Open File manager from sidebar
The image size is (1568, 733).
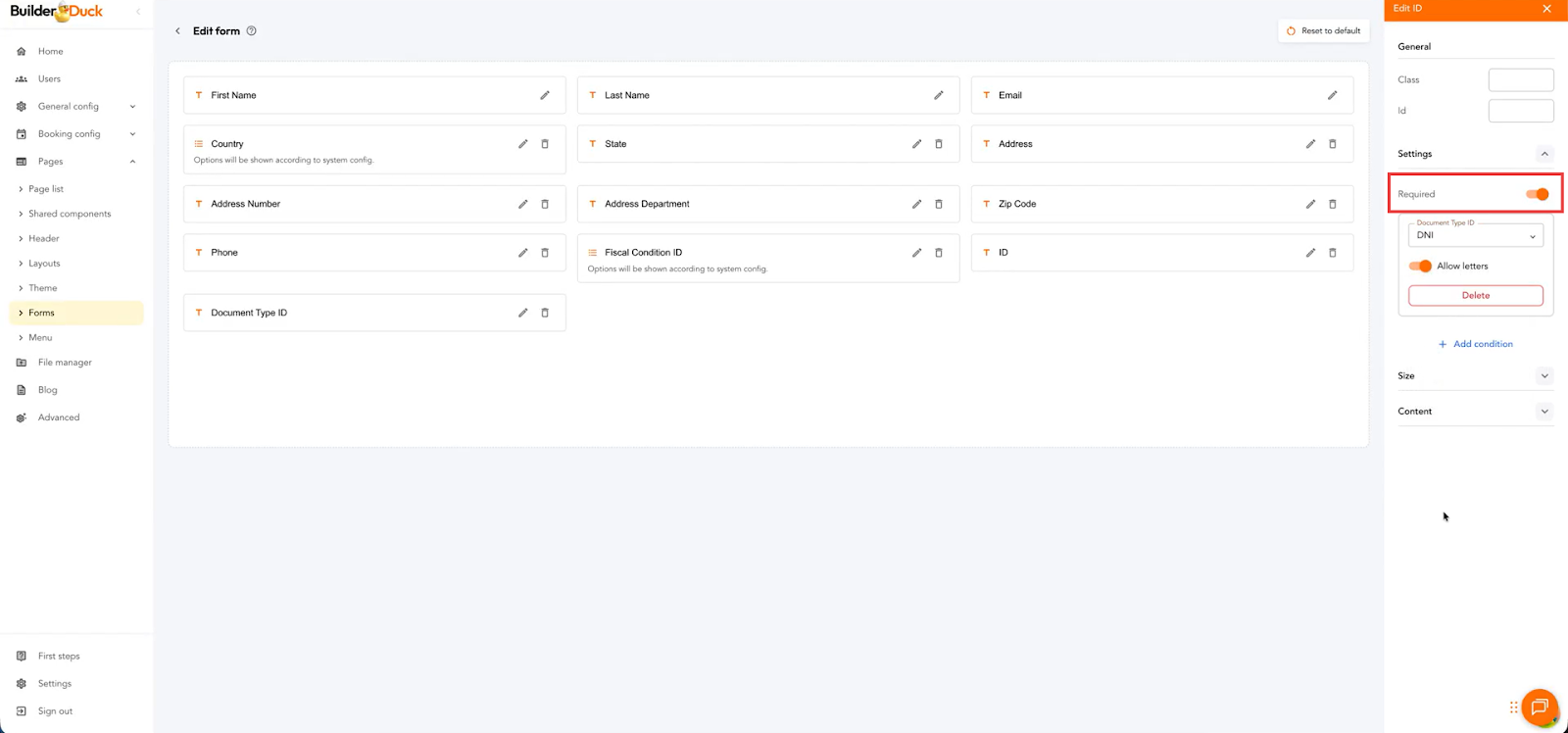pos(65,363)
